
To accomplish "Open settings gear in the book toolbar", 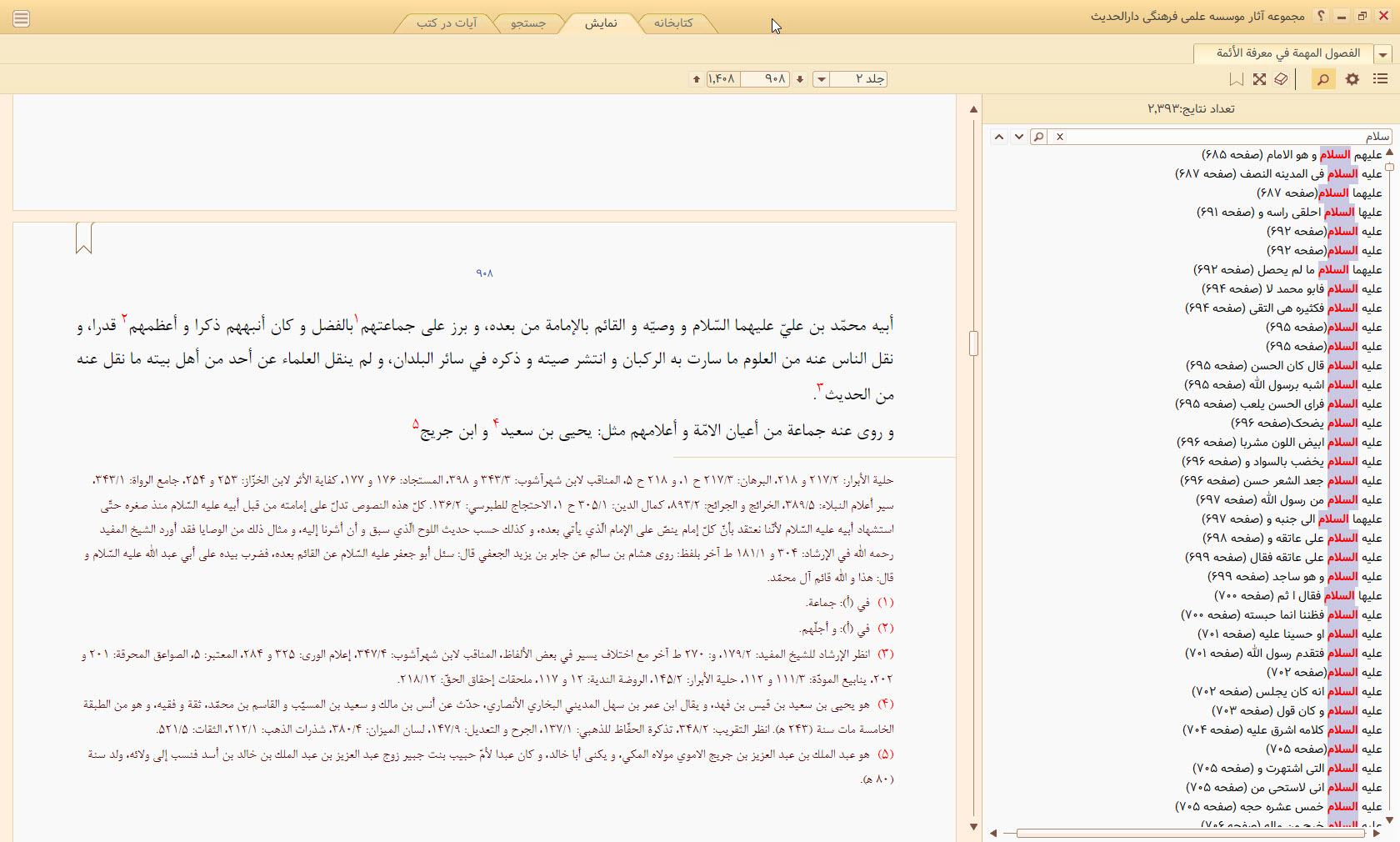I will click(x=1352, y=78).
